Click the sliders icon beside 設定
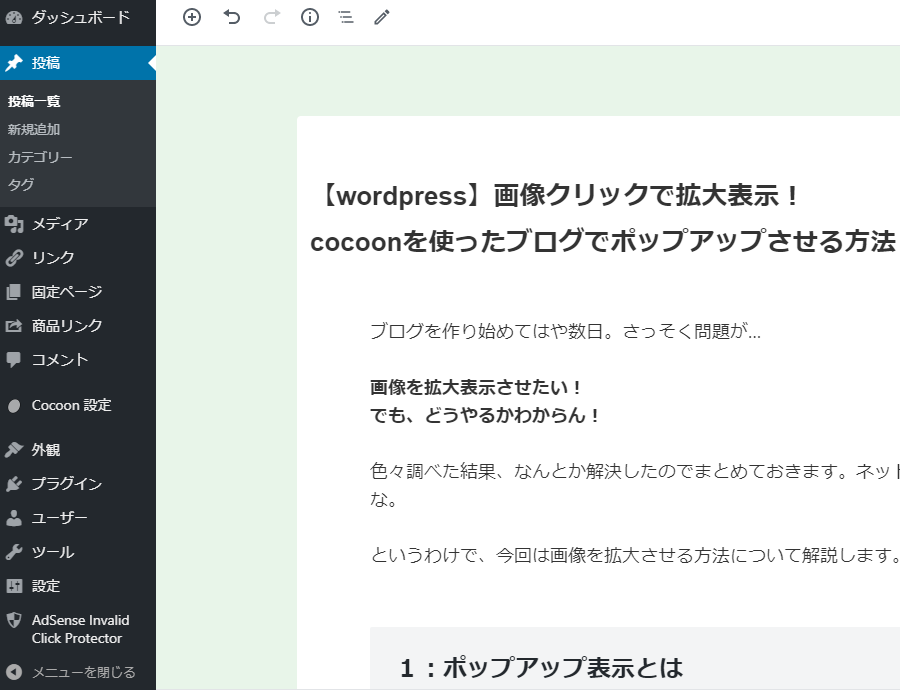900x690 pixels. pyautogui.click(x=14, y=586)
